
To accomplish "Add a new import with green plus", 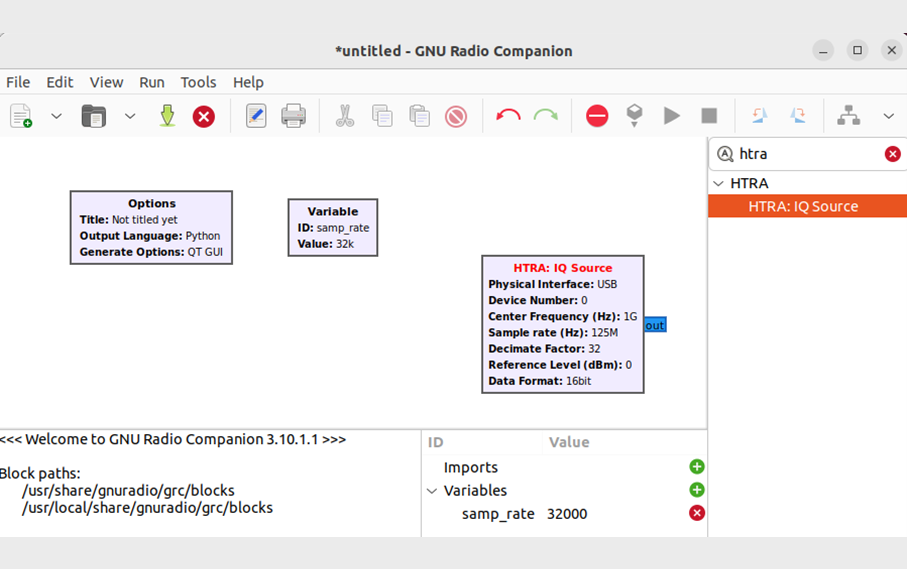I will pyautogui.click(x=697, y=467).
